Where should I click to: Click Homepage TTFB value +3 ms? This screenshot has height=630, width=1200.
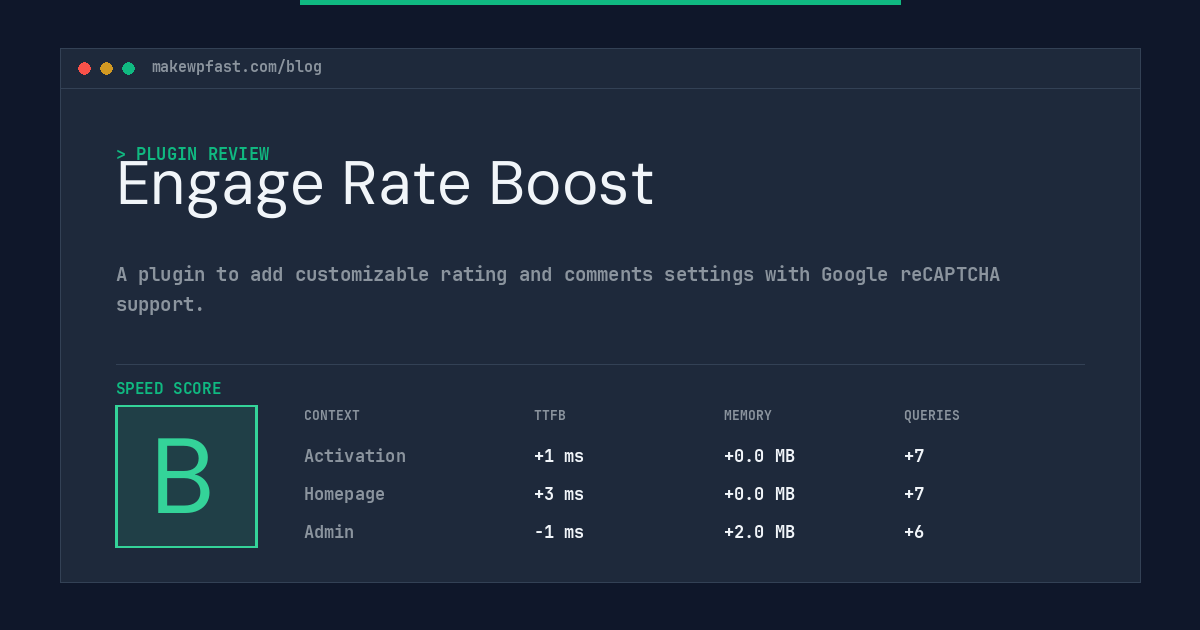559,494
